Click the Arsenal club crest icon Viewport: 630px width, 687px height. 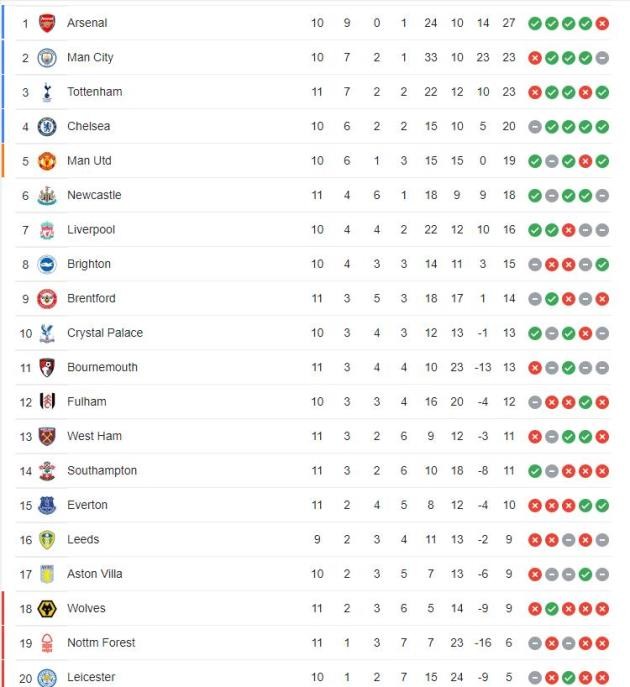tap(47, 23)
